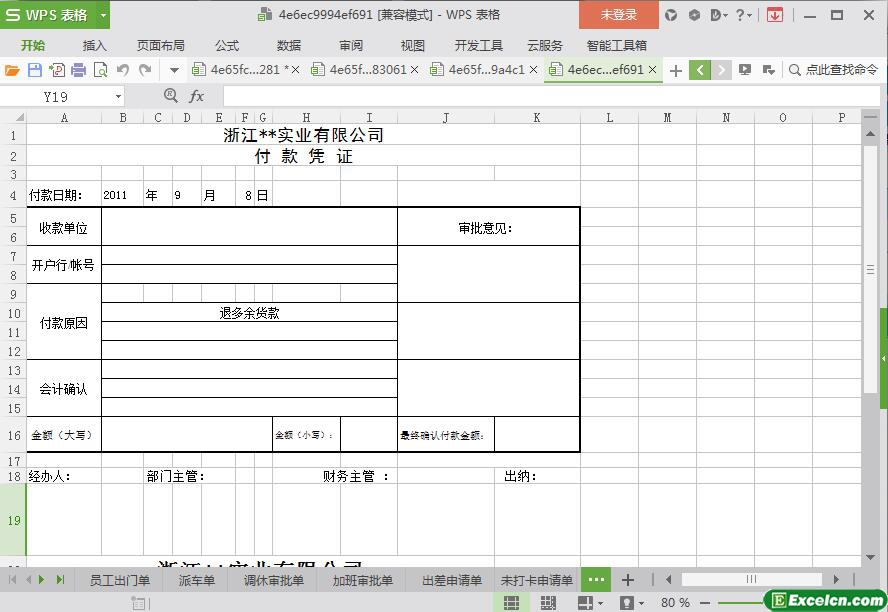Image resolution: width=888 pixels, height=612 pixels.
Task: Switch to normal view in status bar
Action: 511,603
